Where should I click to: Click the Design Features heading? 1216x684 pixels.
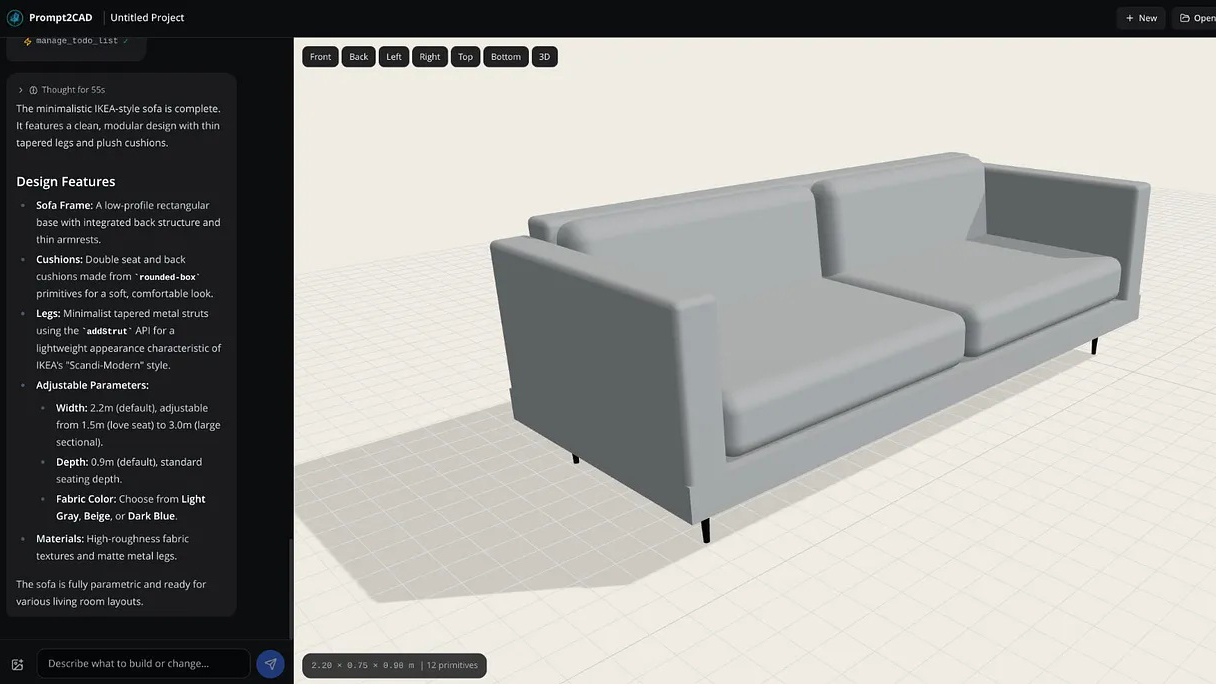[x=66, y=181]
